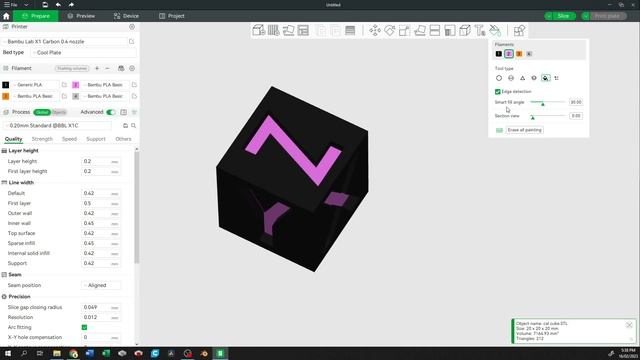Open the printer preset dropdown
Image resolution: width=640 pixels, height=360 pixels.
tap(64, 42)
